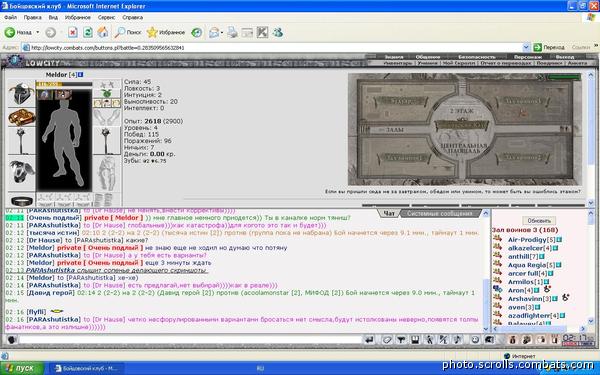Click the smiley icon in chat toolbar
The image size is (600, 375).
(x=474, y=339)
